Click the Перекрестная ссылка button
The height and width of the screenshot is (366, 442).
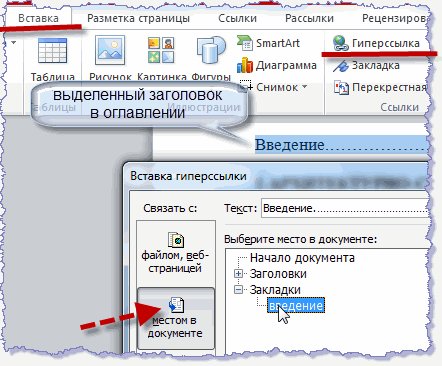coord(380,87)
